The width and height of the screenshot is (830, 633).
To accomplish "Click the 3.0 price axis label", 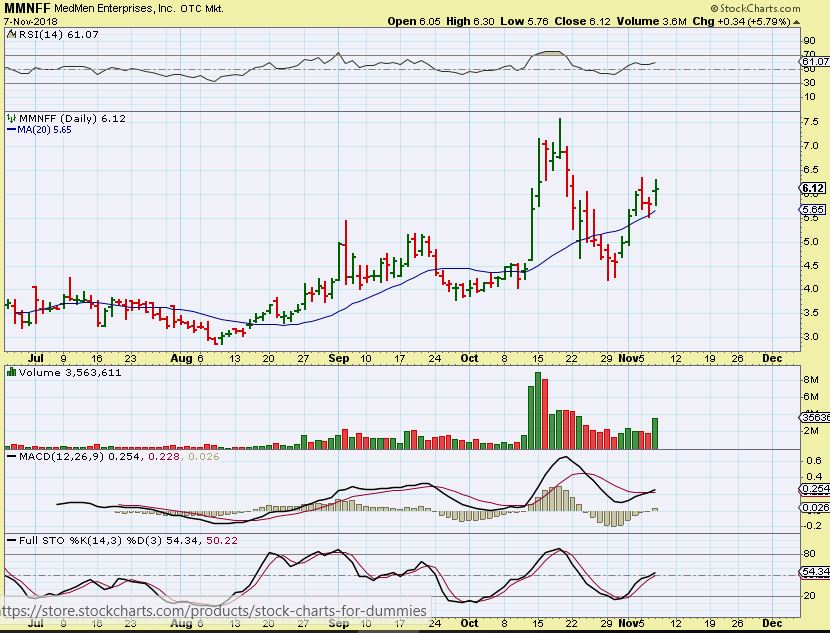I will click(810, 337).
